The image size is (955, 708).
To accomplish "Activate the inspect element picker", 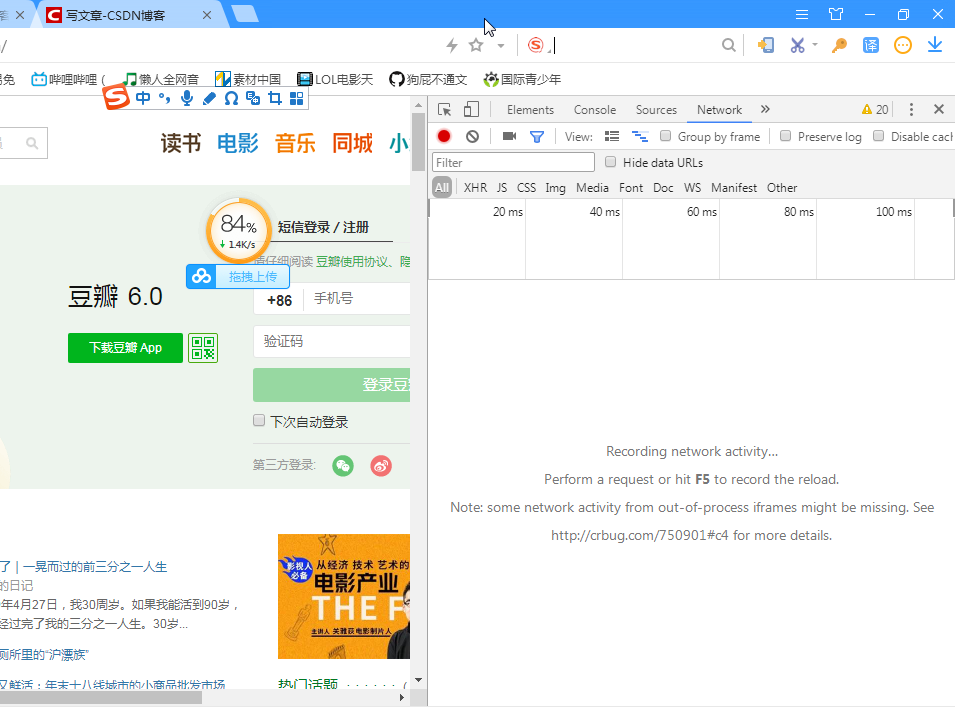I will (x=445, y=110).
